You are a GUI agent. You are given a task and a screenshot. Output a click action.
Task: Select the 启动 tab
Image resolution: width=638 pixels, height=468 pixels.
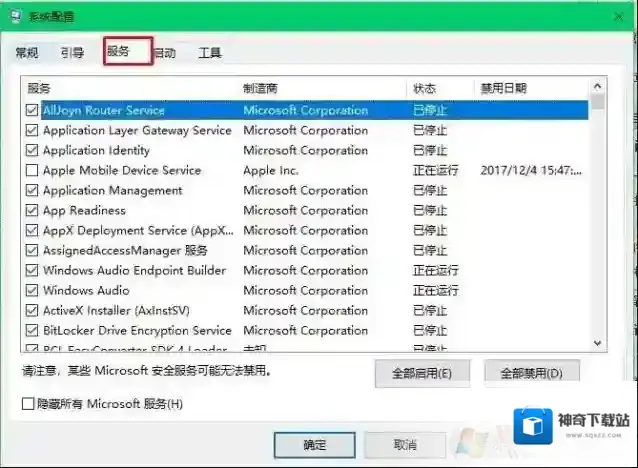(165, 53)
